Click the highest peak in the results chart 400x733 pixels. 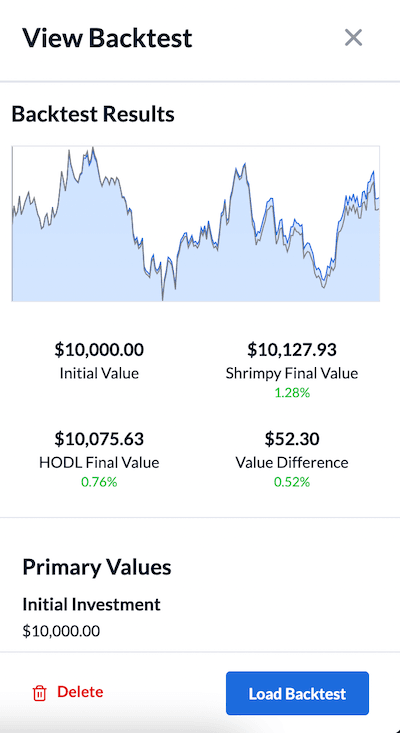[93, 148]
